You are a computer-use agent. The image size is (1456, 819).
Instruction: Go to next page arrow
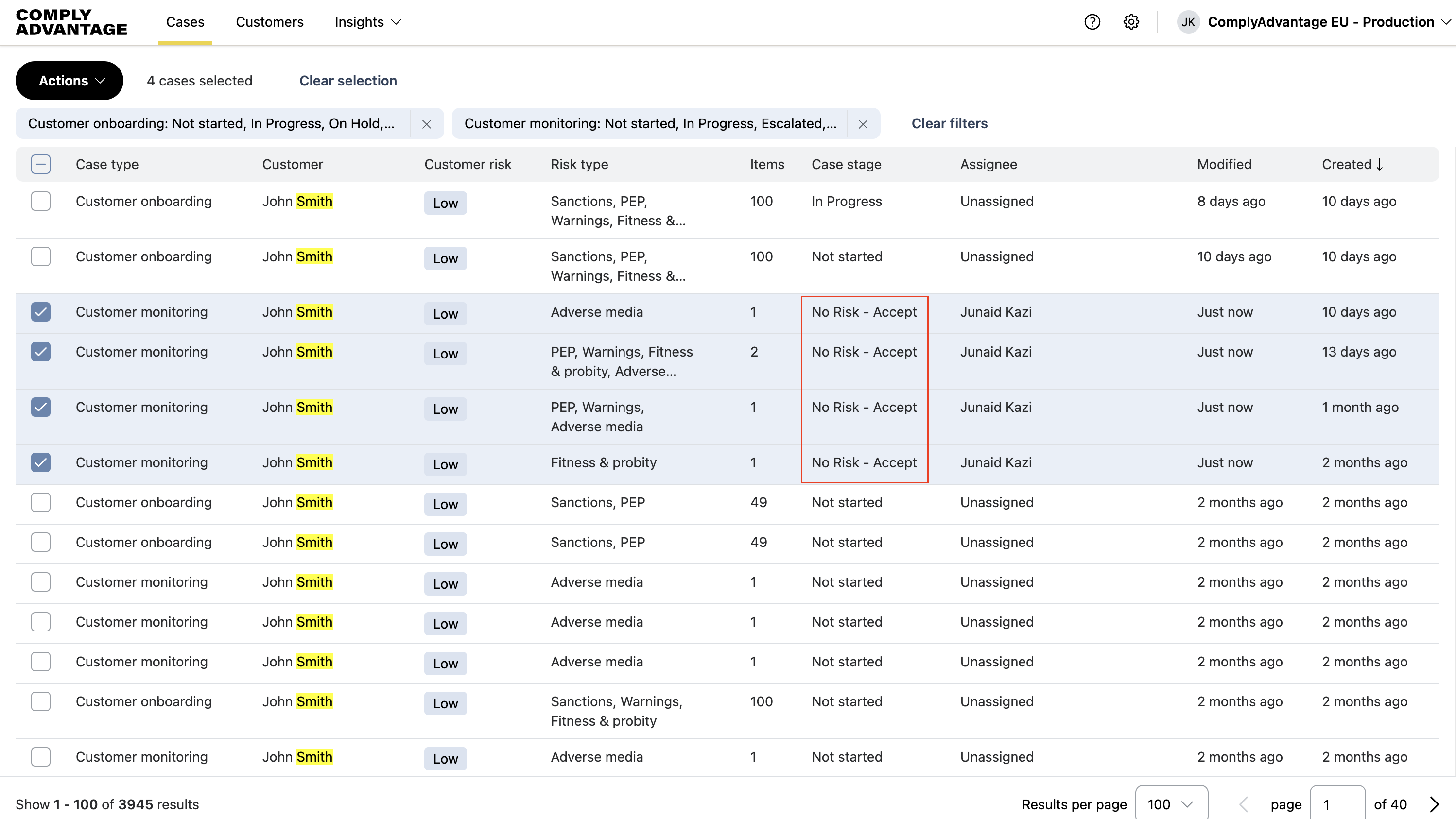tap(1434, 804)
